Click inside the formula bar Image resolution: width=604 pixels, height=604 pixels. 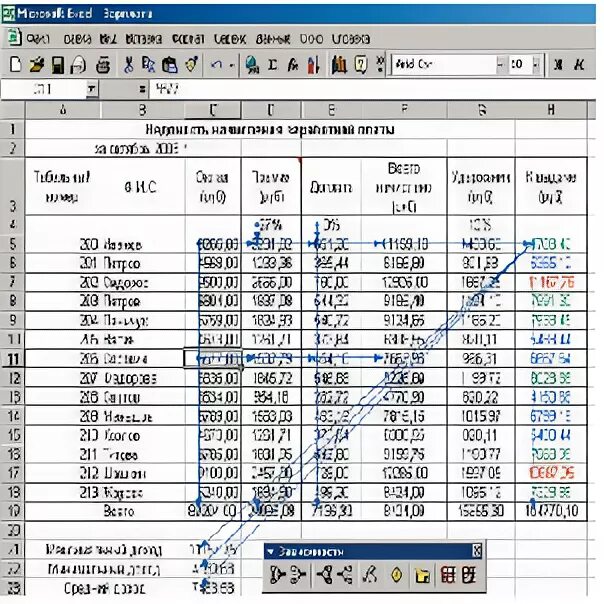tap(370, 89)
